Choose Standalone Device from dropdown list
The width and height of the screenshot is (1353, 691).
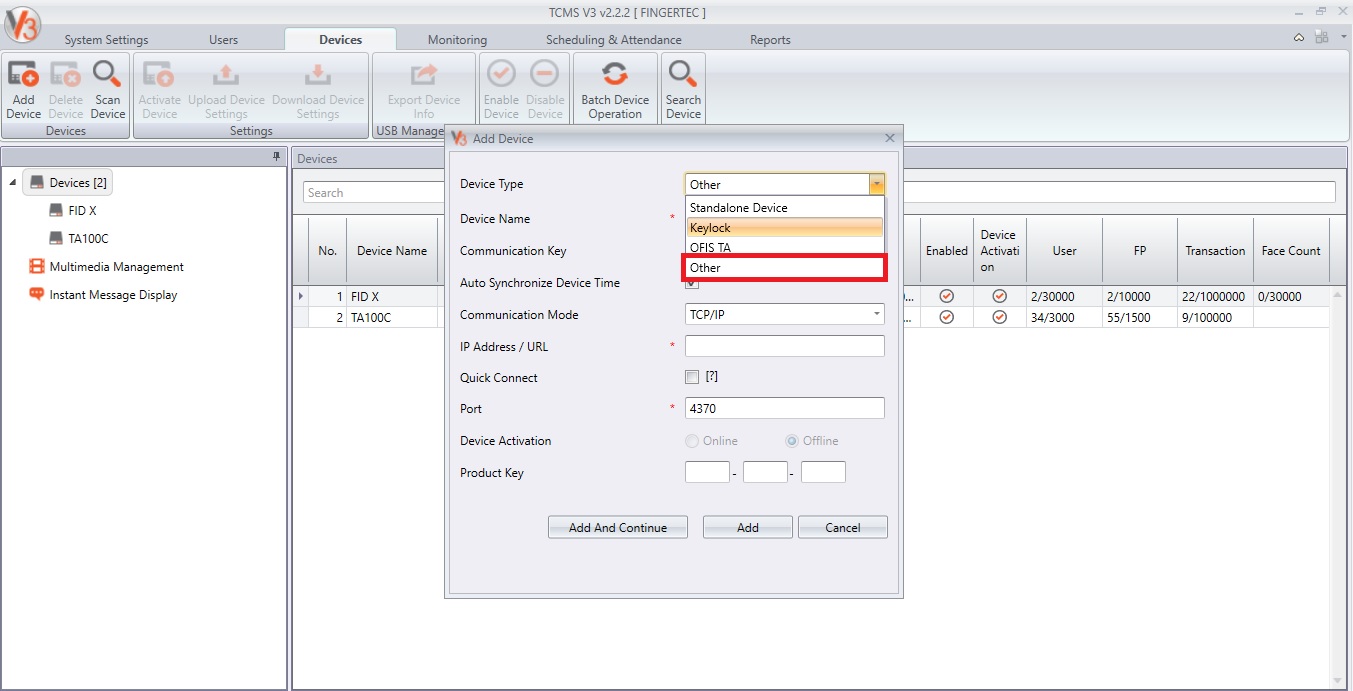pos(784,208)
